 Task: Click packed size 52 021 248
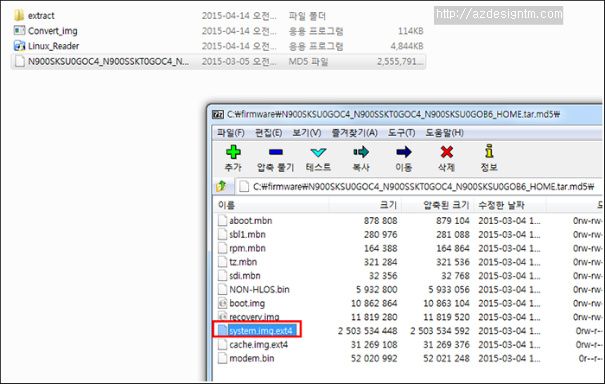(446, 359)
